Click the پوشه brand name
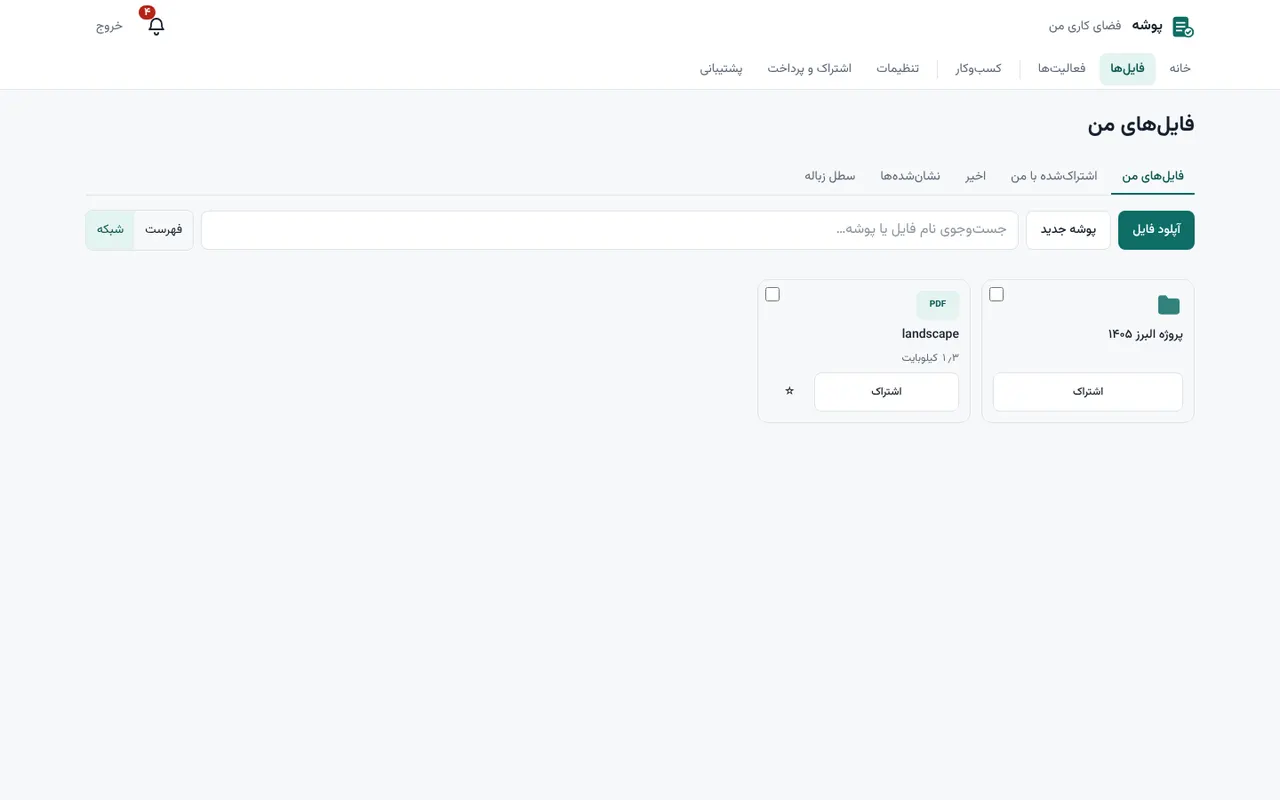 1147,26
